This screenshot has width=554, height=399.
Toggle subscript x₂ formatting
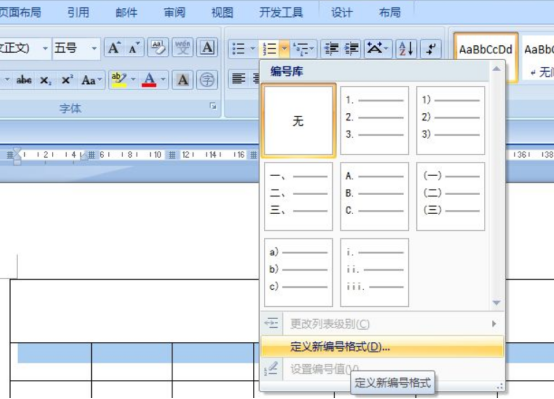45,80
